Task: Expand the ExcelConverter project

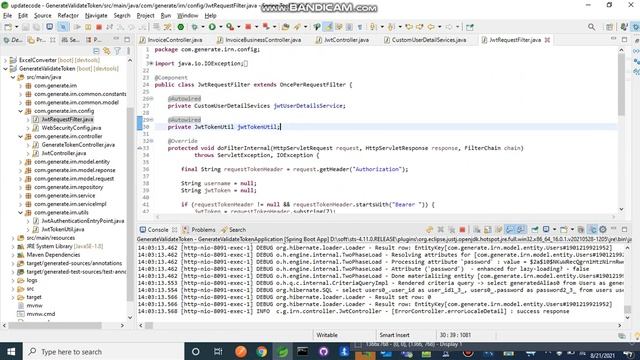Action: [6, 60]
